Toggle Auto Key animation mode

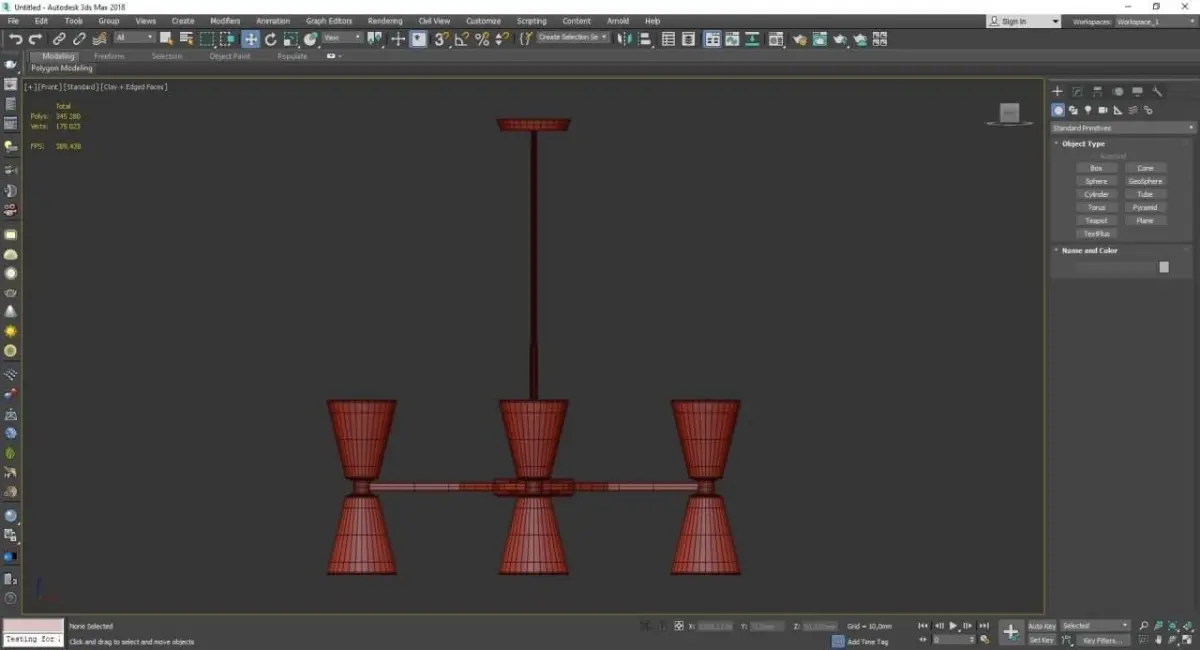click(x=1042, y=626)
